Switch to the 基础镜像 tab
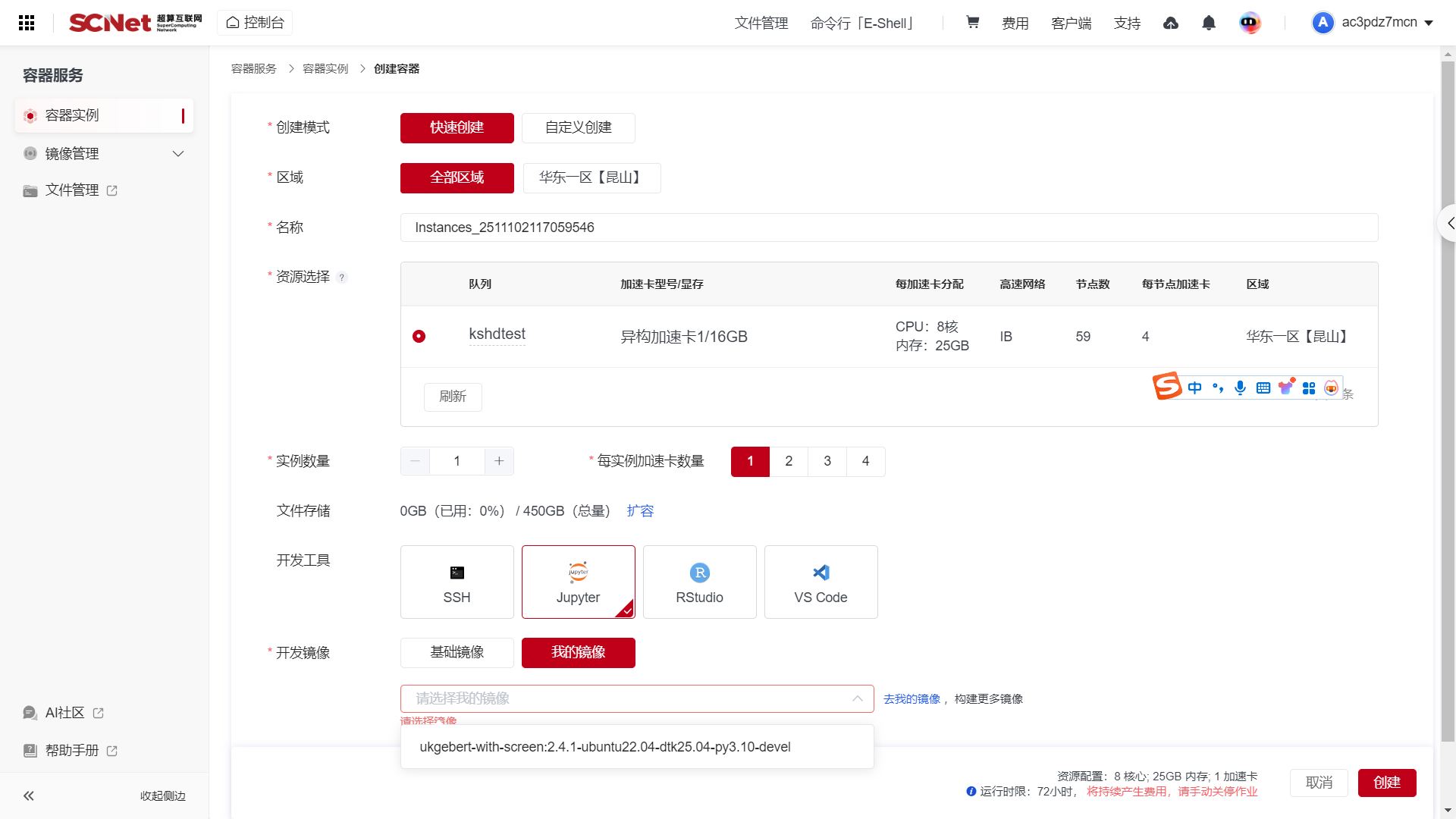The height and width of the screenshot is (819, 1456). point(457,652)
